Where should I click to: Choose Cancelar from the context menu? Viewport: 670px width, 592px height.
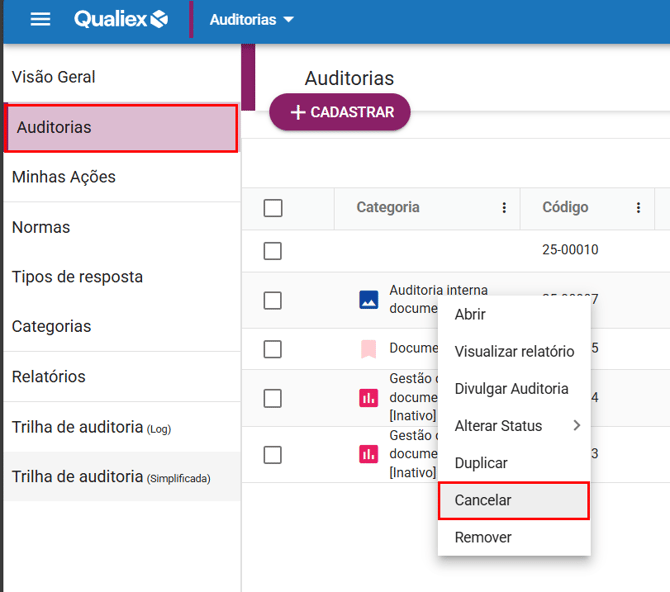click(483, 500)
